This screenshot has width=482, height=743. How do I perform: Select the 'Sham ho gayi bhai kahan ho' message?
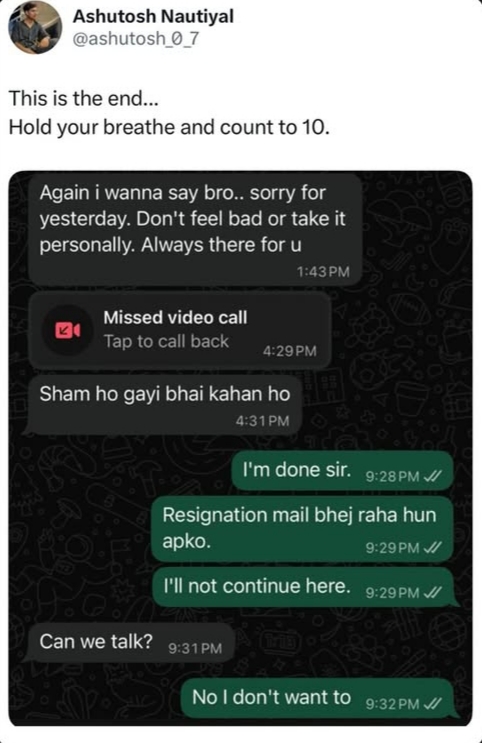[164, 406]
